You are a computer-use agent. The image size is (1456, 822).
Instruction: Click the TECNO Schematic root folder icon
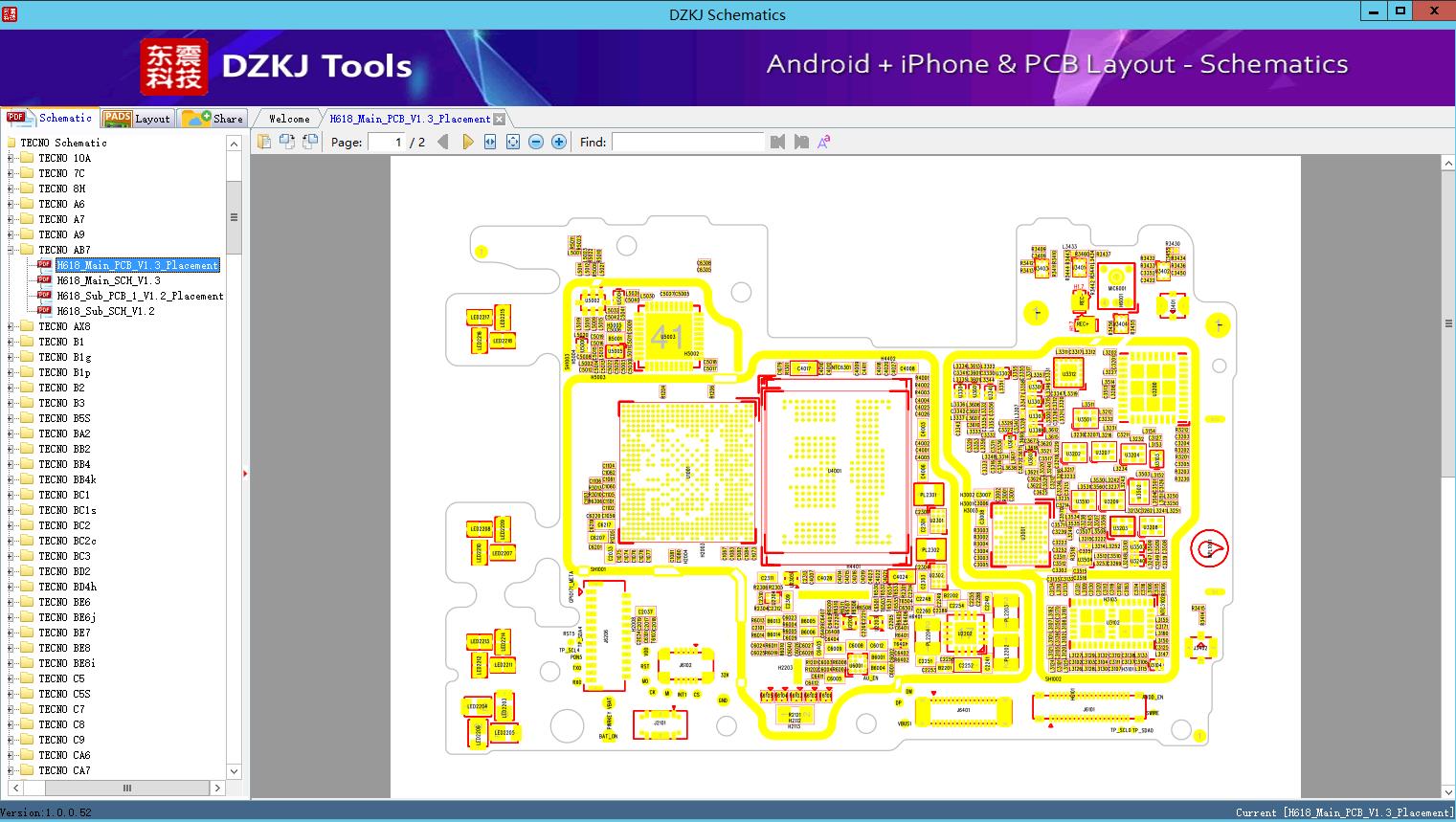click(11, 143)
